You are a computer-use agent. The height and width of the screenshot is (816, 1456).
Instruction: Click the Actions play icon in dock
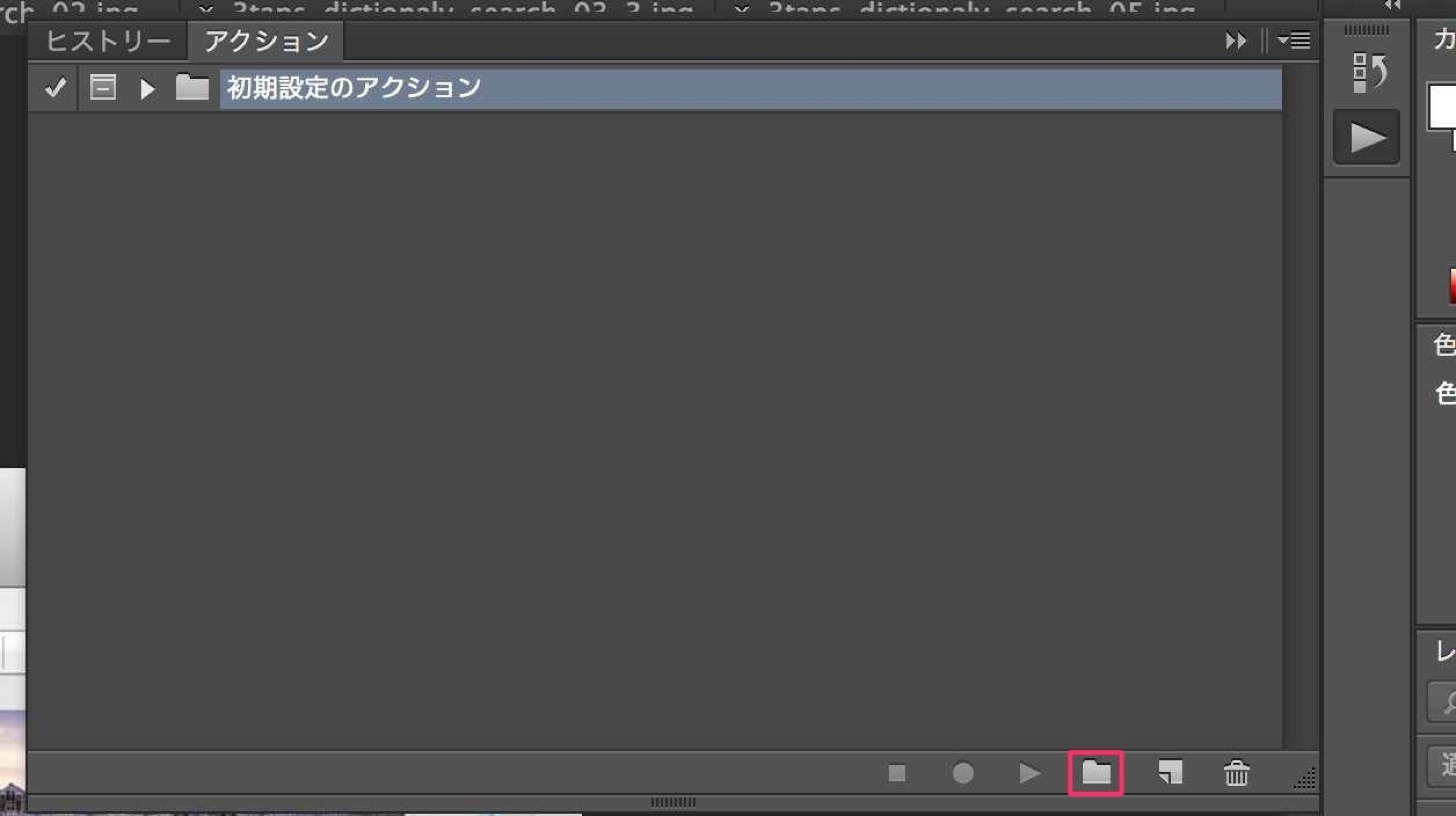point(1367,138)
